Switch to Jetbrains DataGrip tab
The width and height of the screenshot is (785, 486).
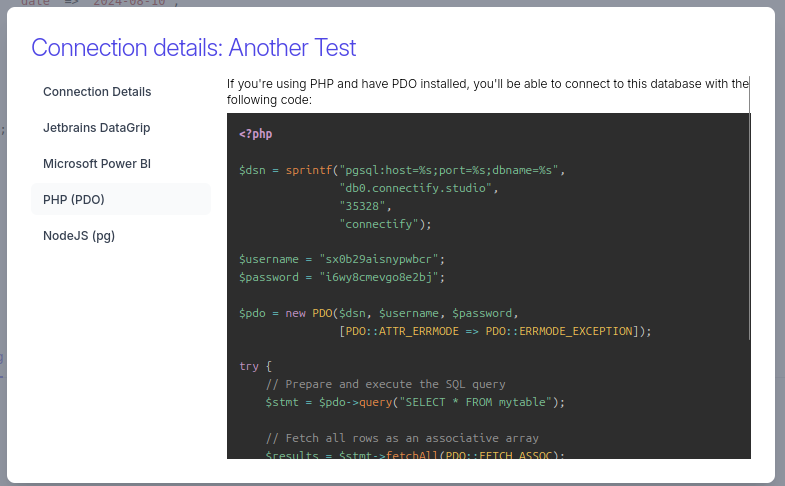(96, 128)
